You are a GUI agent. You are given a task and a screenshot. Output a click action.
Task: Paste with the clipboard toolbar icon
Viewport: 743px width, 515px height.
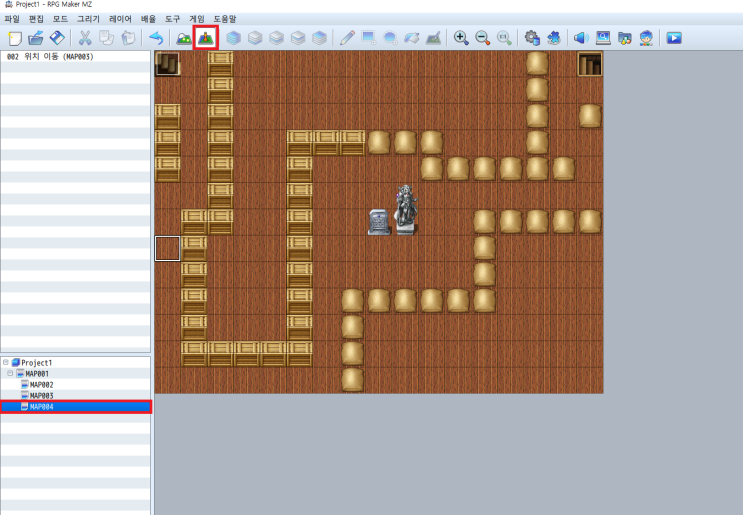pyautogui.click(x=128, y=38)
